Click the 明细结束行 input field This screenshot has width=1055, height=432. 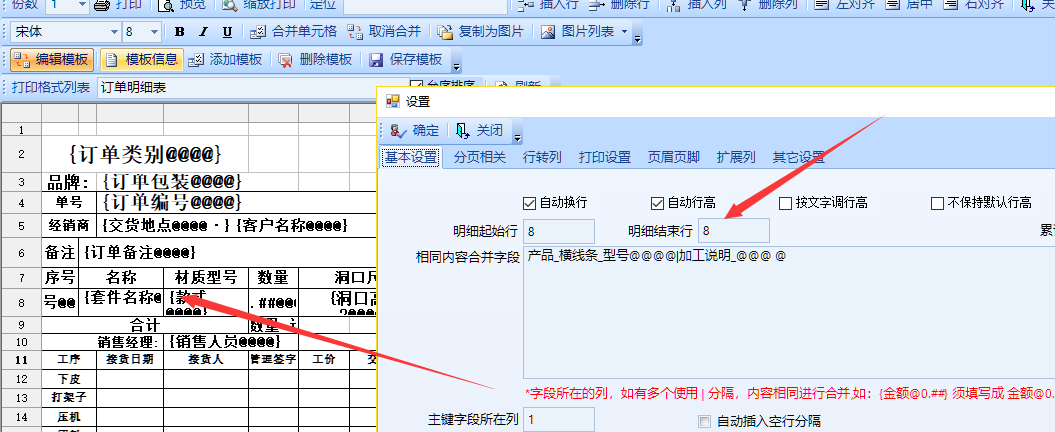click(x=733, y=231)
